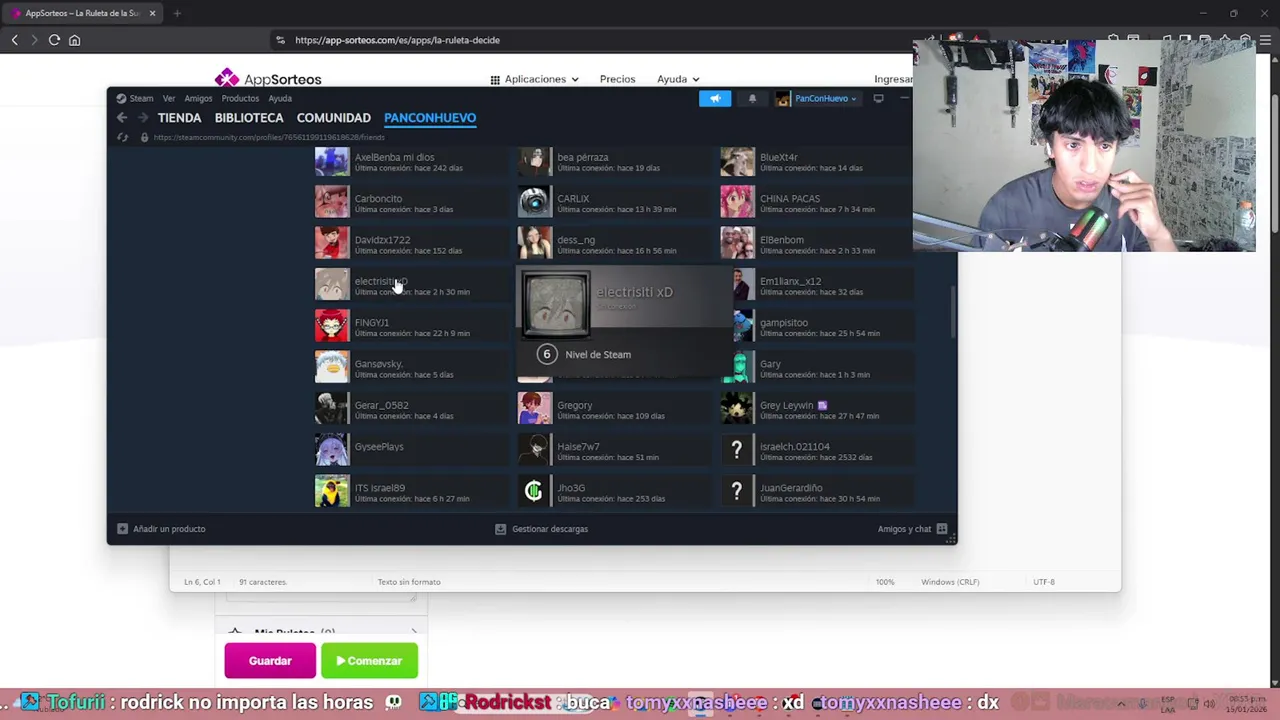Open israelch.021104 question-mark avatar

[737, 450]
